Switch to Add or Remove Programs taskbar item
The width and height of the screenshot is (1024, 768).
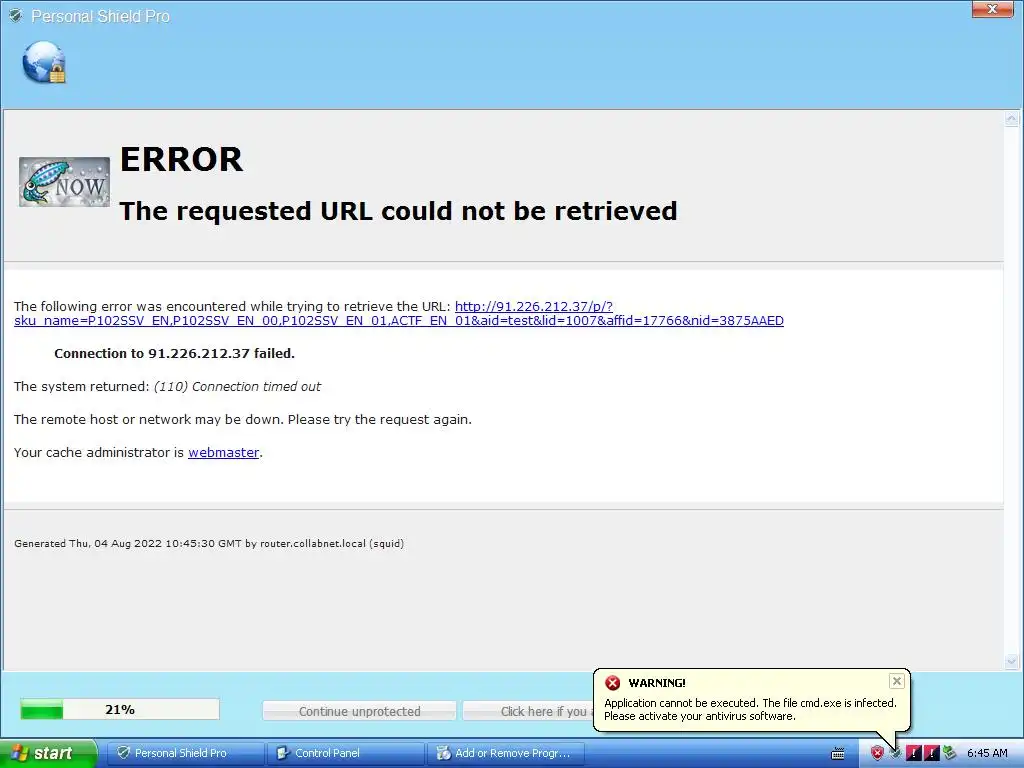tap(506, 753)
